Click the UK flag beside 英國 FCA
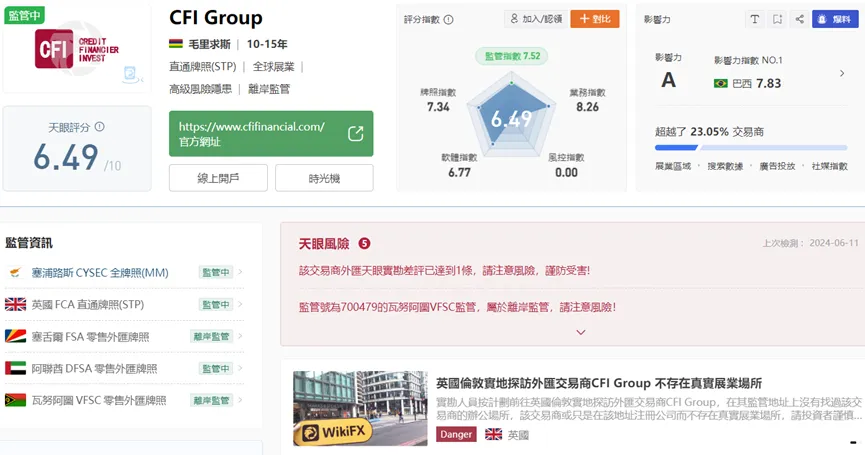 pos(15,304)
